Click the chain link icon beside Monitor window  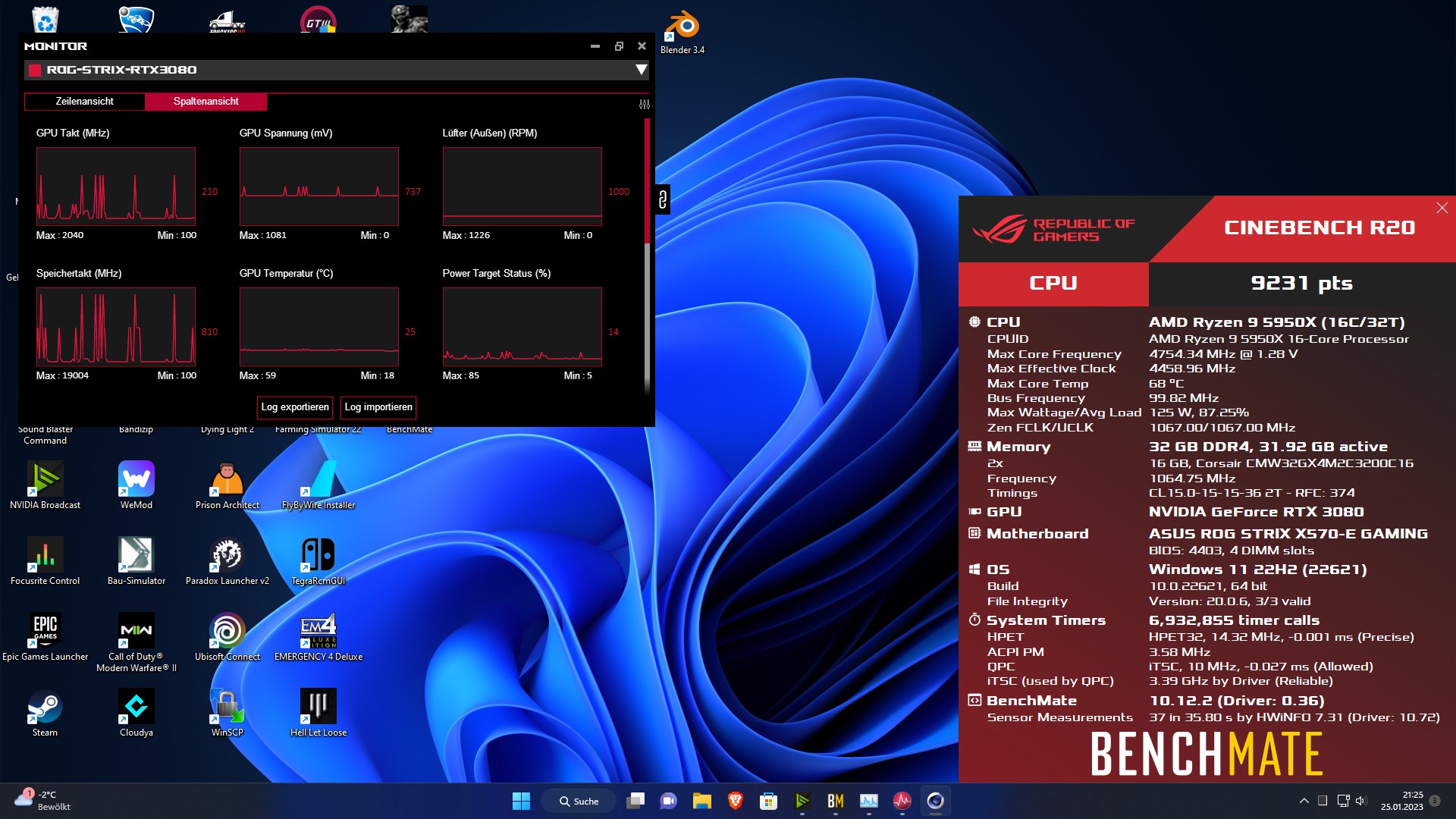[x=663, y=199]
